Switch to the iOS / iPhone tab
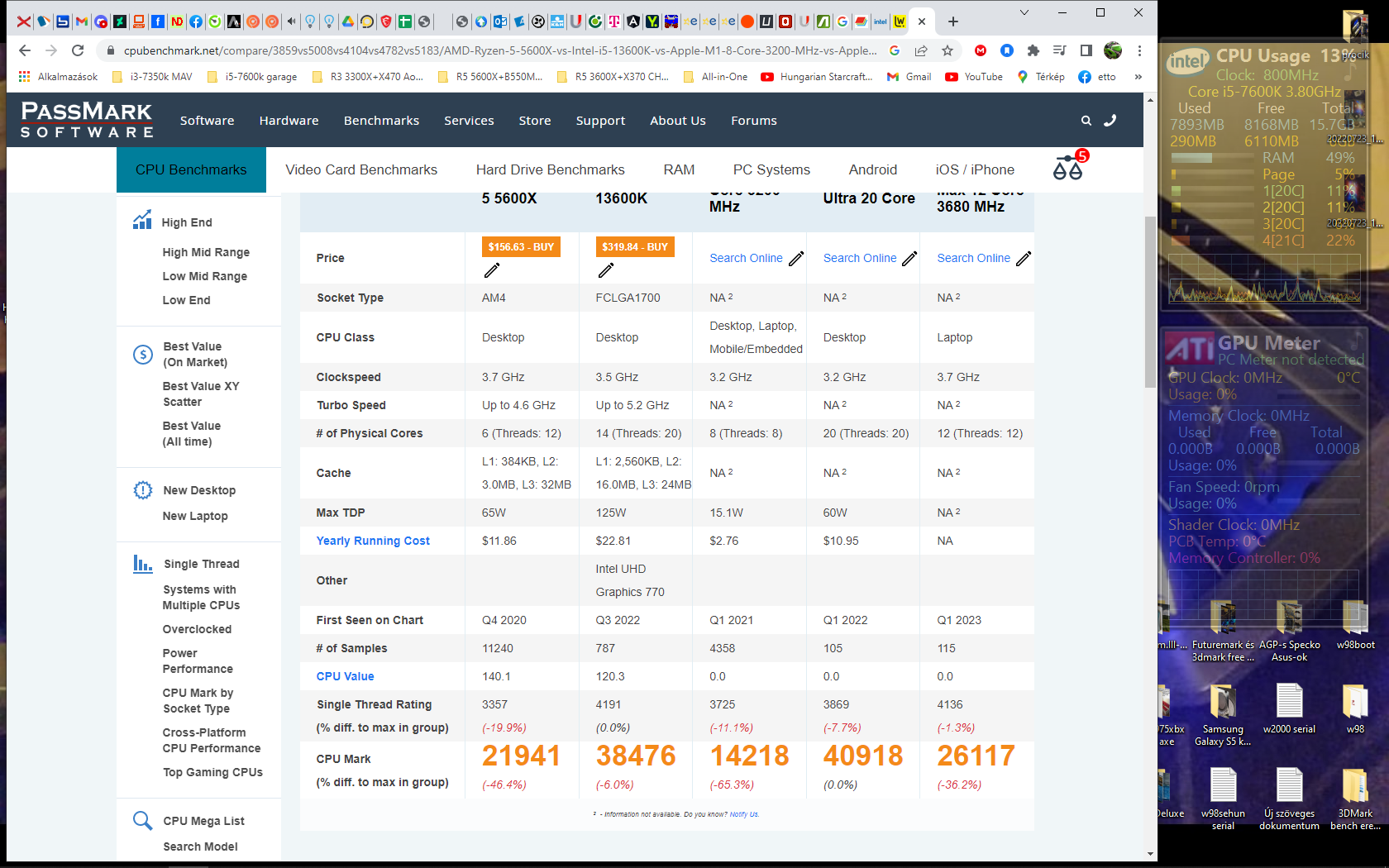This screenshot has width=1389, height=868. tap(975, 169)
